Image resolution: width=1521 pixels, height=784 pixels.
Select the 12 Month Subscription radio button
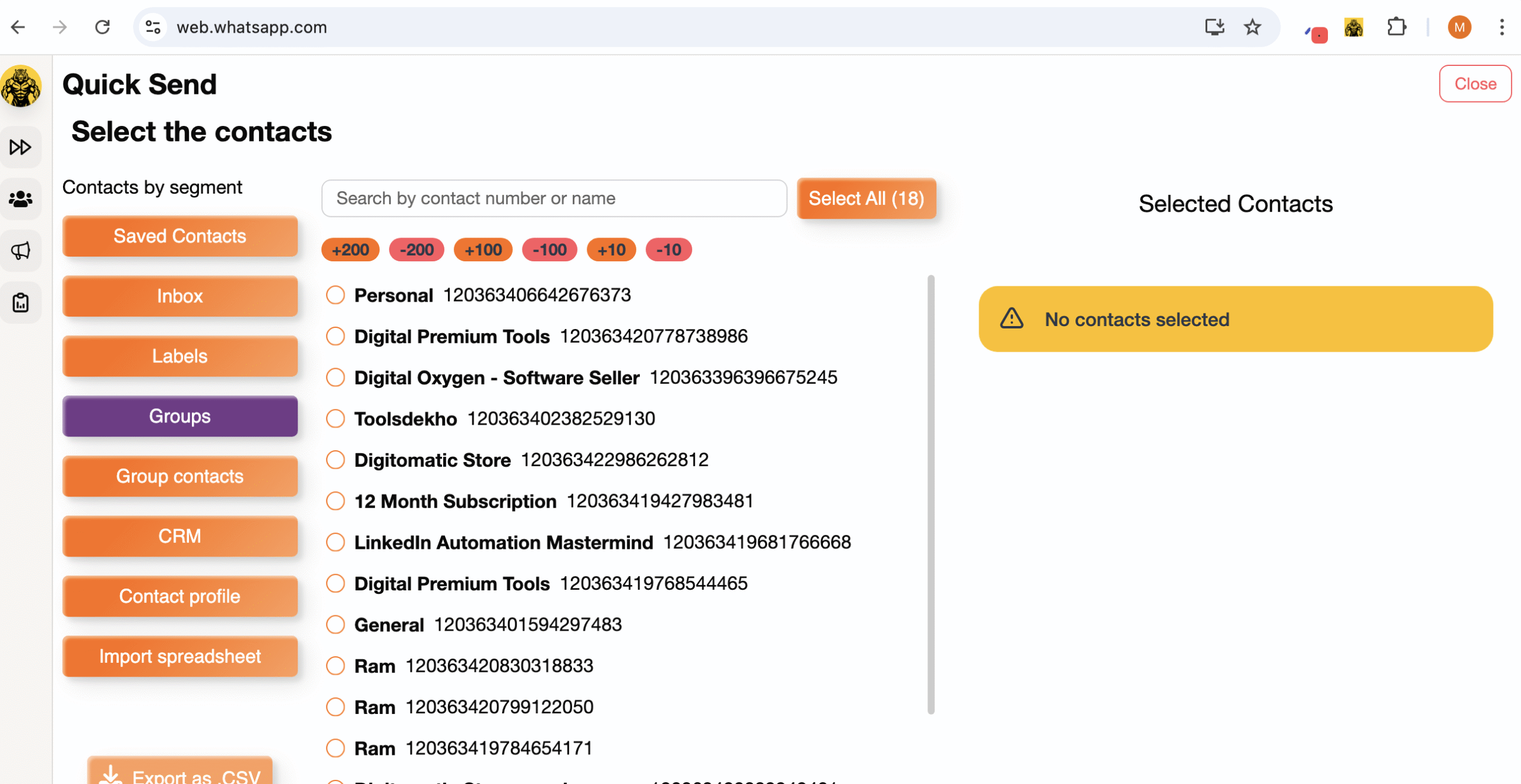[336, 501]
